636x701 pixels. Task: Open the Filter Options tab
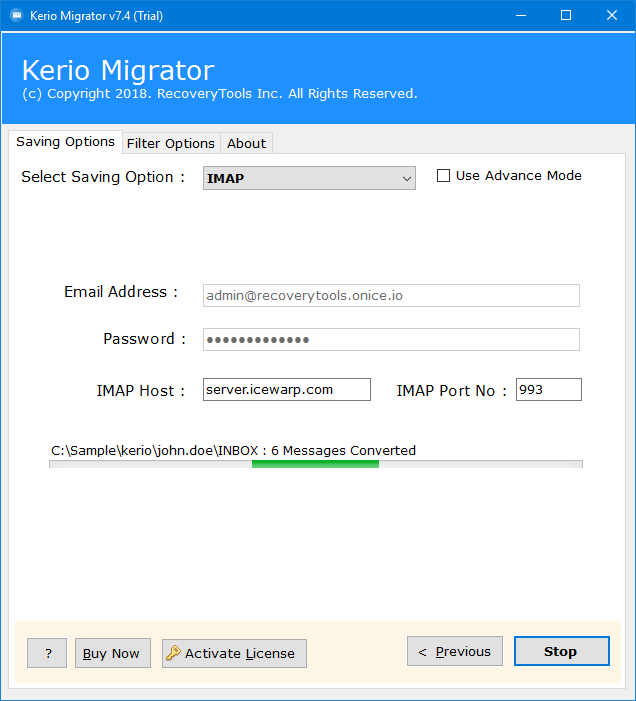(171, 144)
